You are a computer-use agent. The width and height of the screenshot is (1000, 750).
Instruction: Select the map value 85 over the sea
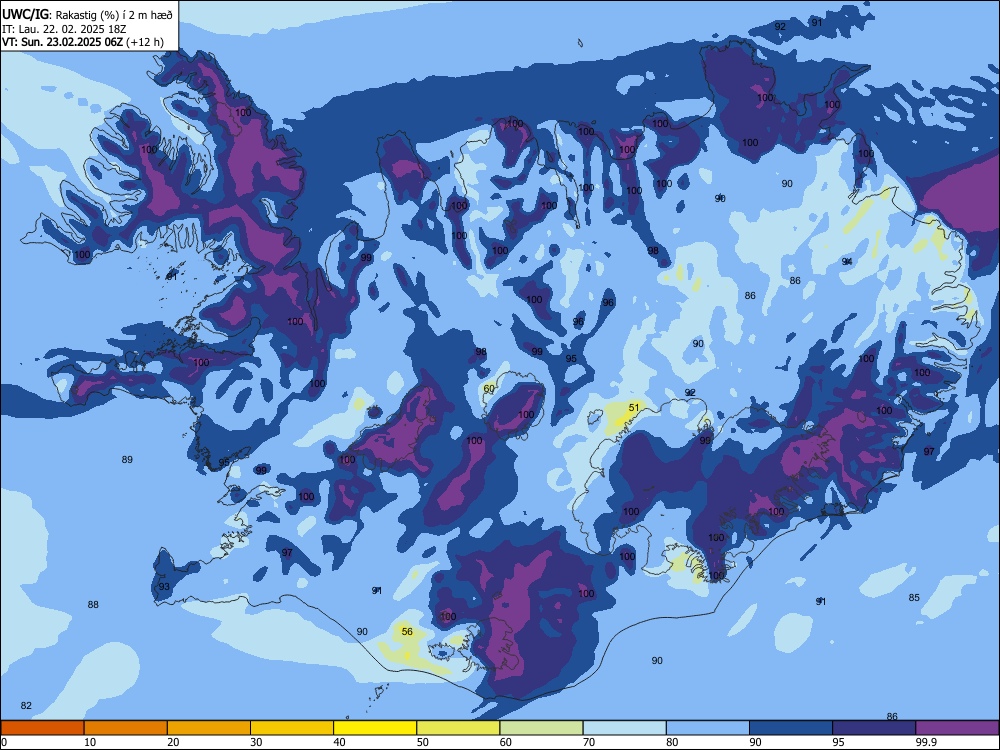click(x=914, y=598)
